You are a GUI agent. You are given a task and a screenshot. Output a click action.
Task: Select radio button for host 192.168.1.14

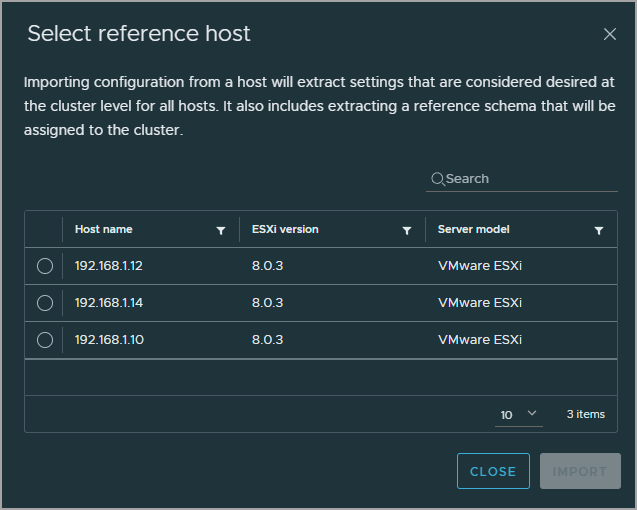(x=45, y=303)
